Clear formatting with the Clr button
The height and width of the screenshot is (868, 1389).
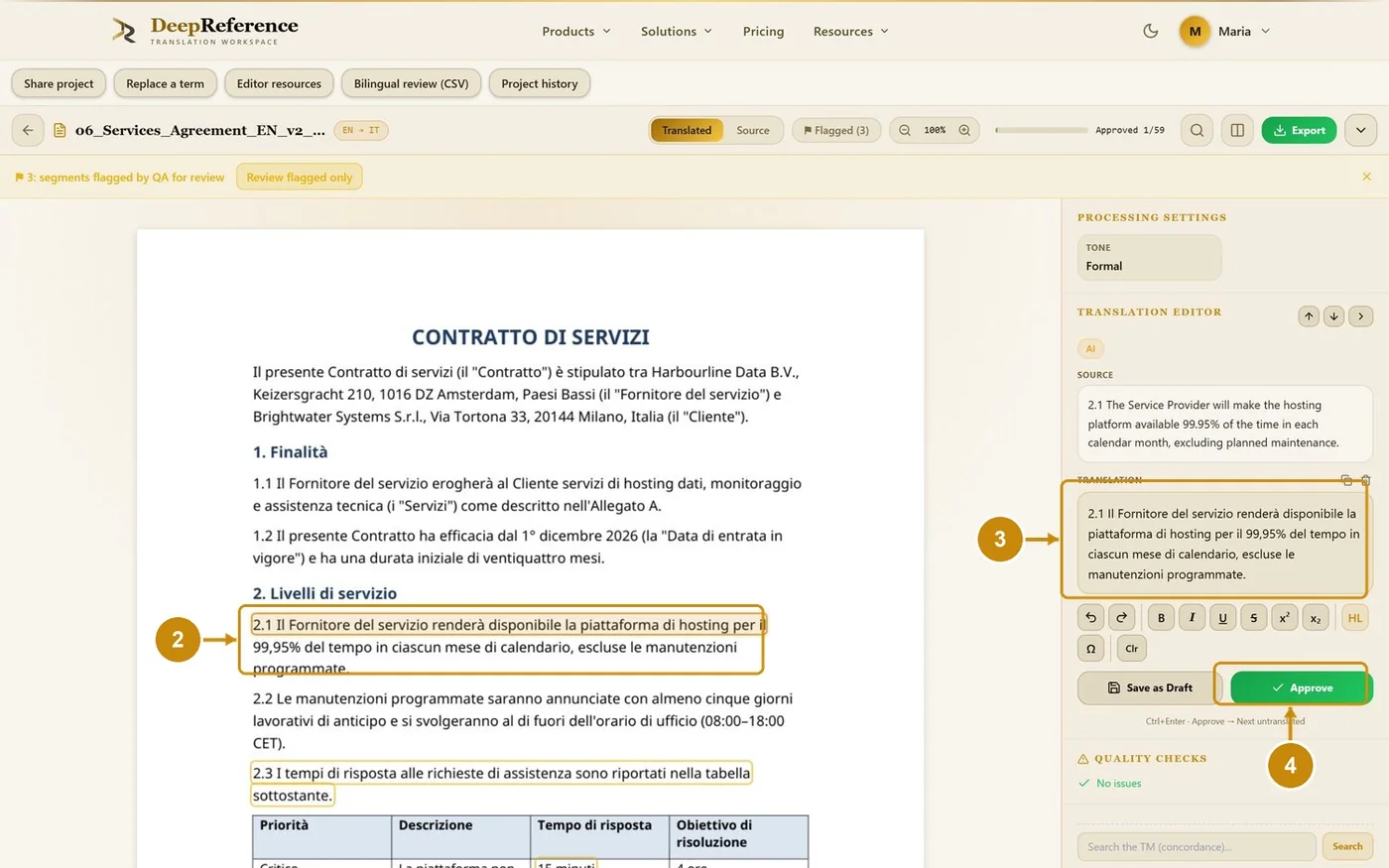click(x=1132, y=649)
